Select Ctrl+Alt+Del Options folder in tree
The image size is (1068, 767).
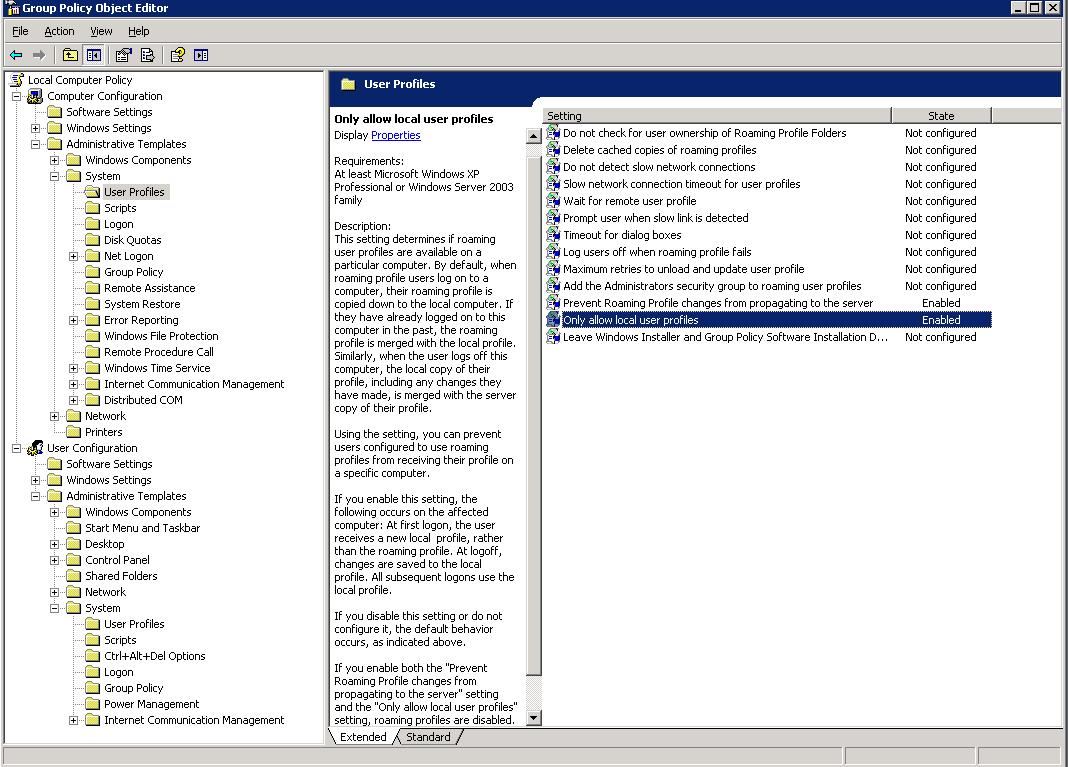(154, 656)
